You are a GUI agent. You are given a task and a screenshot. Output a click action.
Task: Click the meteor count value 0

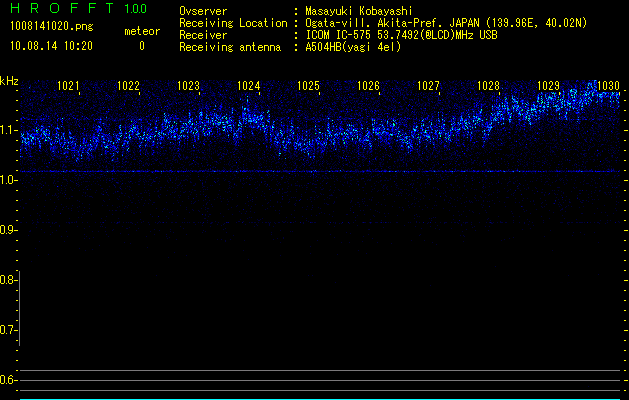(141, 46)
